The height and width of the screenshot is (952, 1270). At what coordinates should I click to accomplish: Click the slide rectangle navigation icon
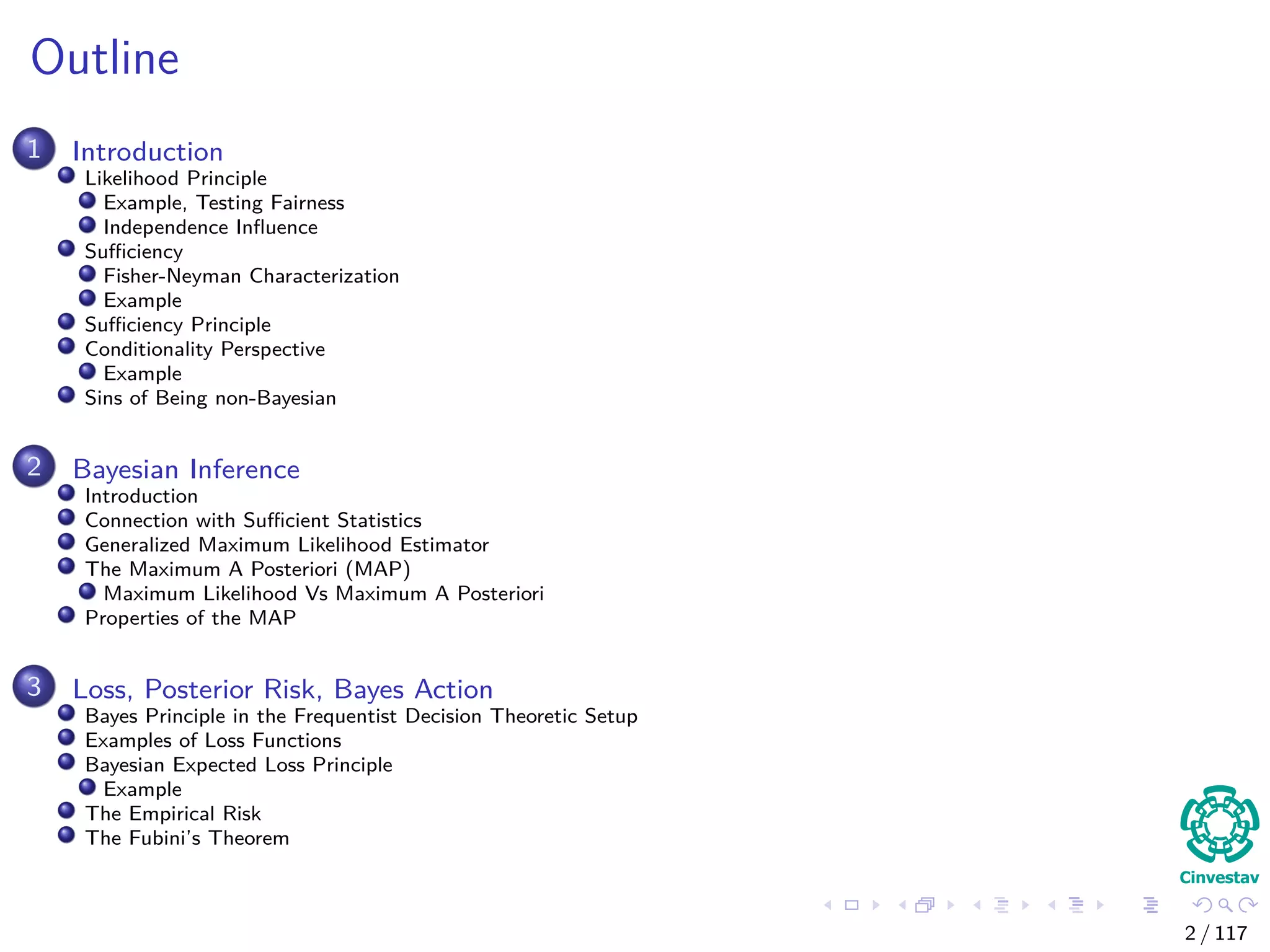pyautogui.click(x=852, y=905)
